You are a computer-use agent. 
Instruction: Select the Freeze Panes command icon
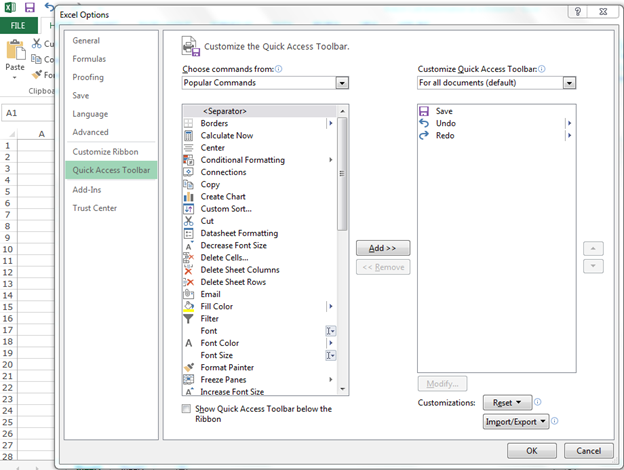pos(188,380)
